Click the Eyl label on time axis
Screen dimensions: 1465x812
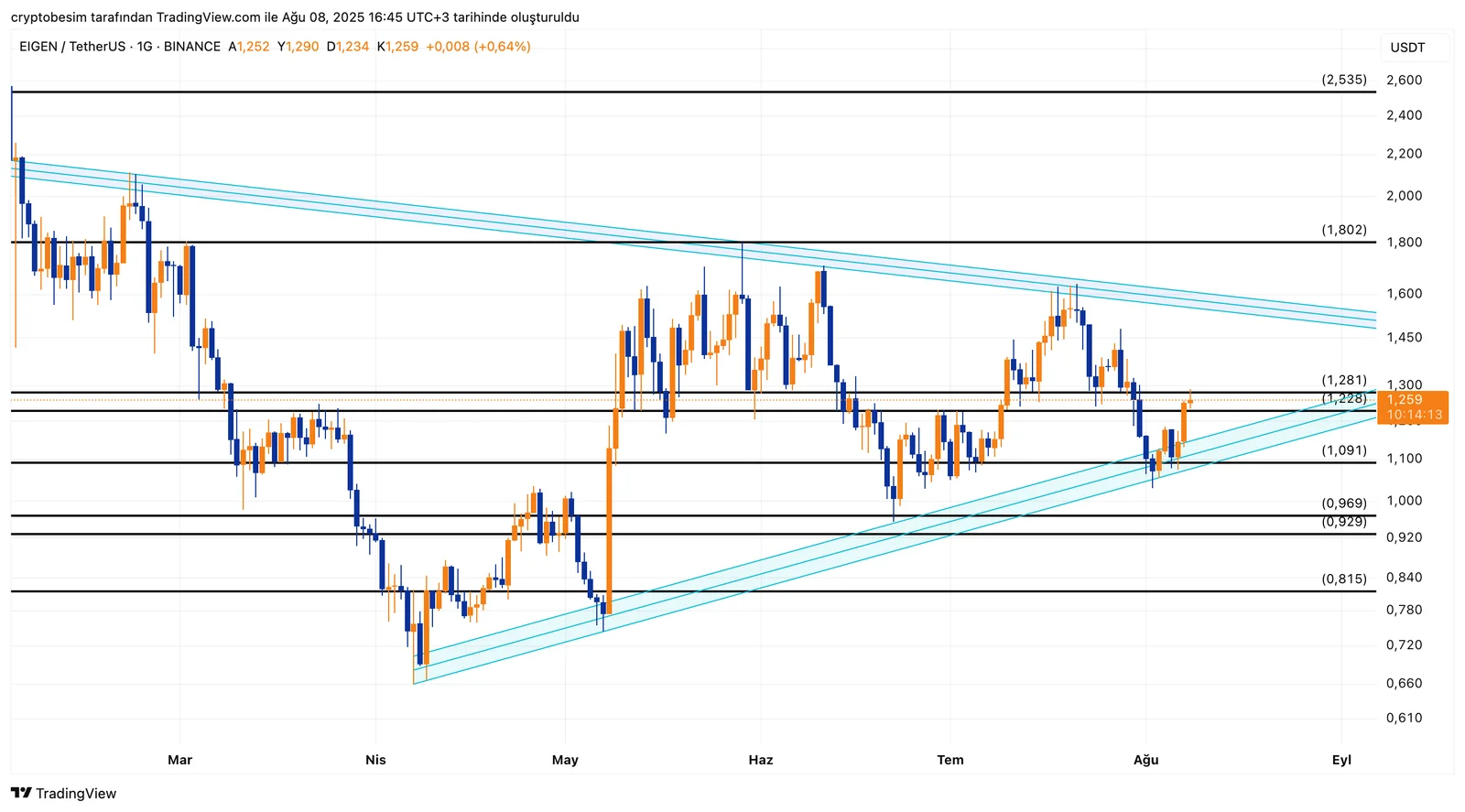(1341, 760)
